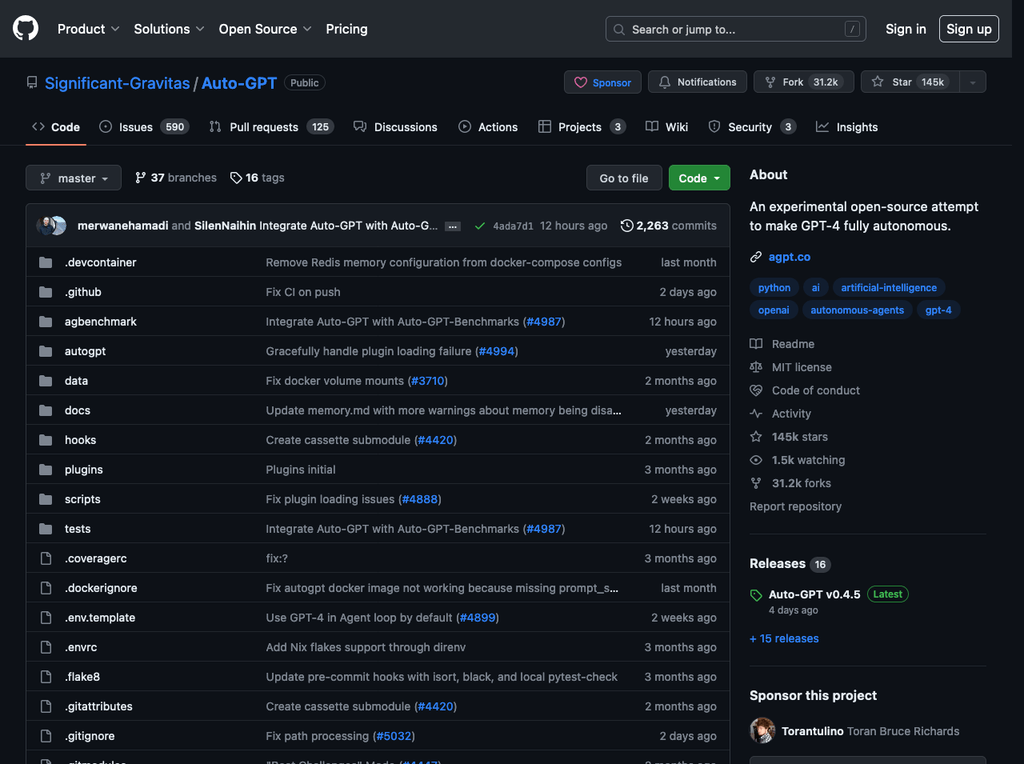Open the 2,263 commits link
The image size is (1024, 764).
[x=669, y=225]
